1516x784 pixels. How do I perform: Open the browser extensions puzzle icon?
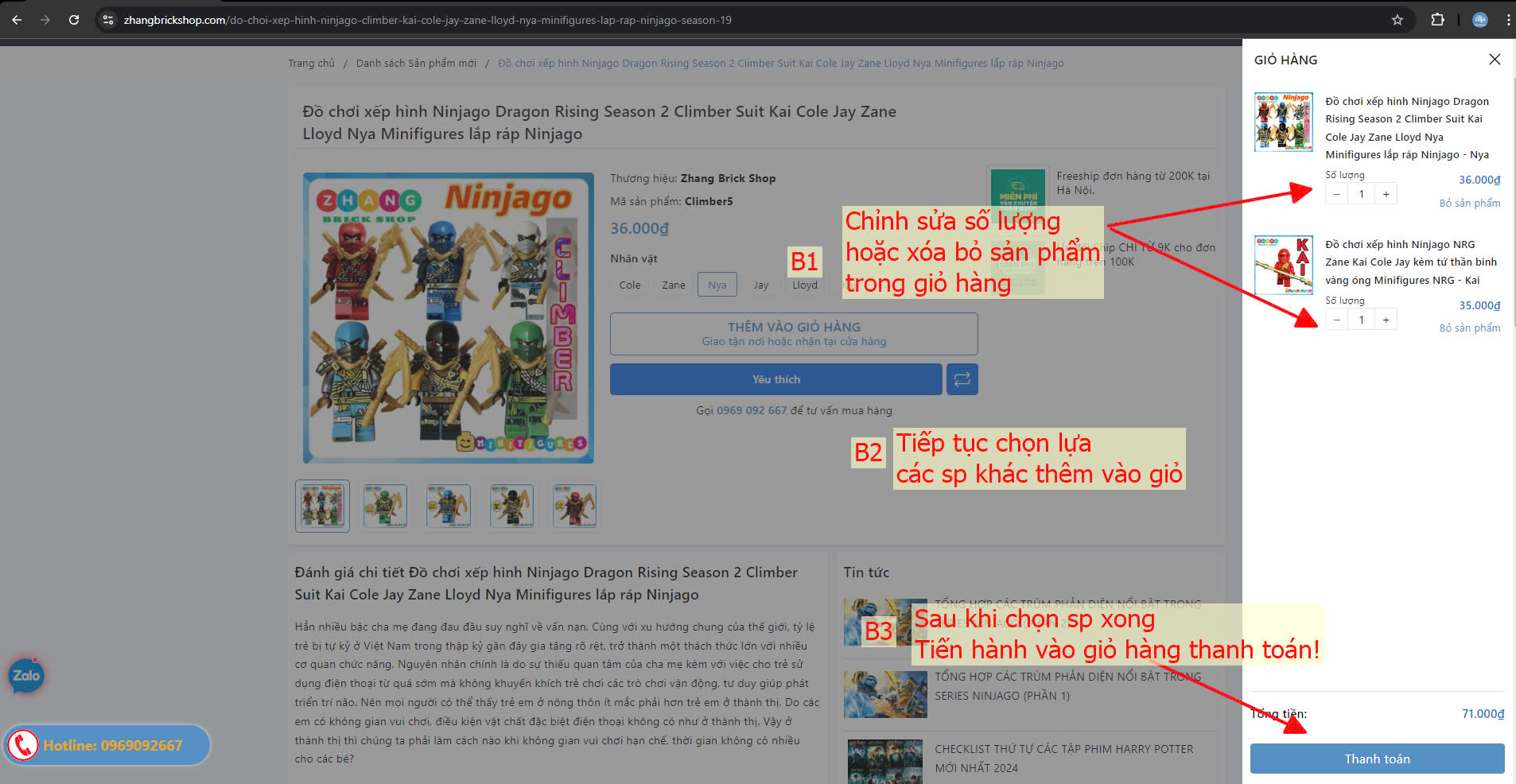point(1437,20)
